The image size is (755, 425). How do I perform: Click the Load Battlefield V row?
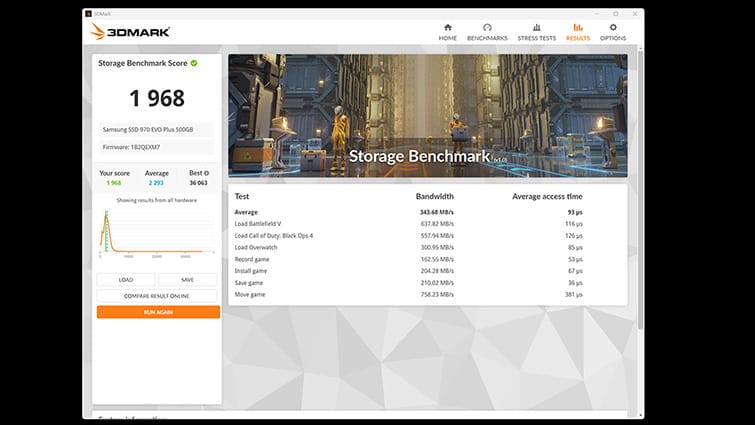[x=408, y=224]
